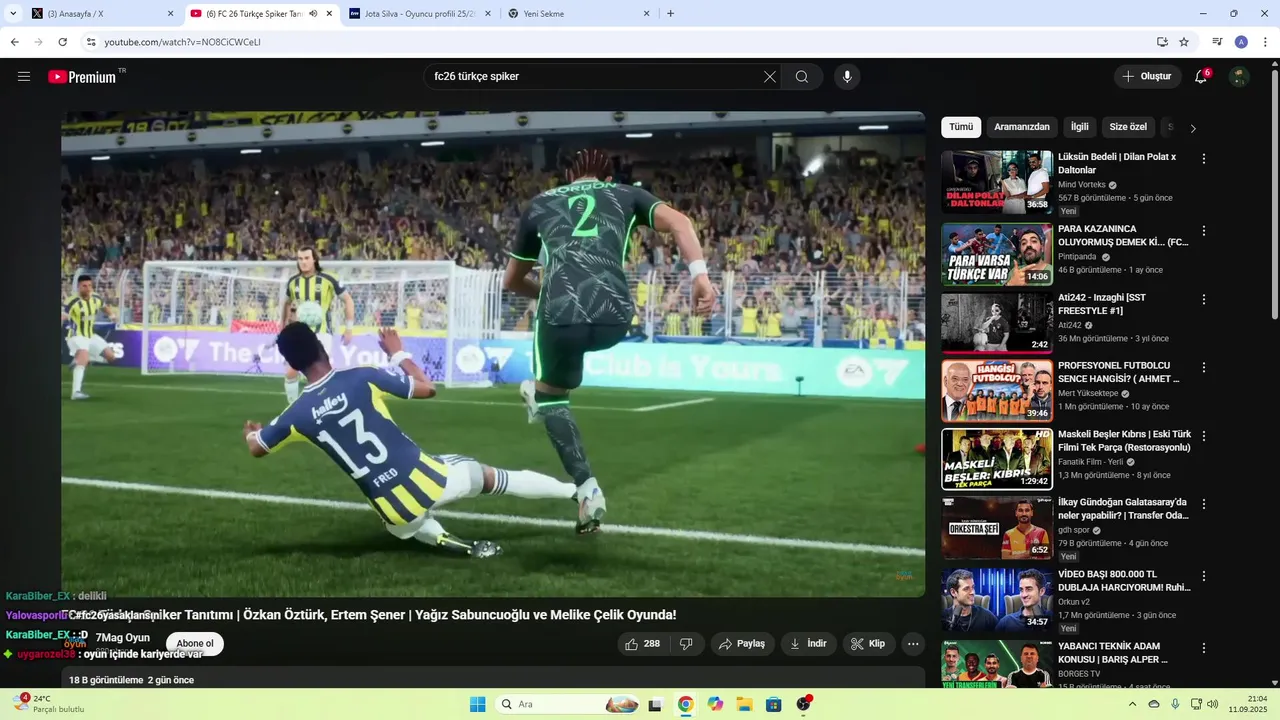Open options for VİDEO BAŞI 800.000 TL video
Screen dimensions: 1280x720
pos(1204,576)
